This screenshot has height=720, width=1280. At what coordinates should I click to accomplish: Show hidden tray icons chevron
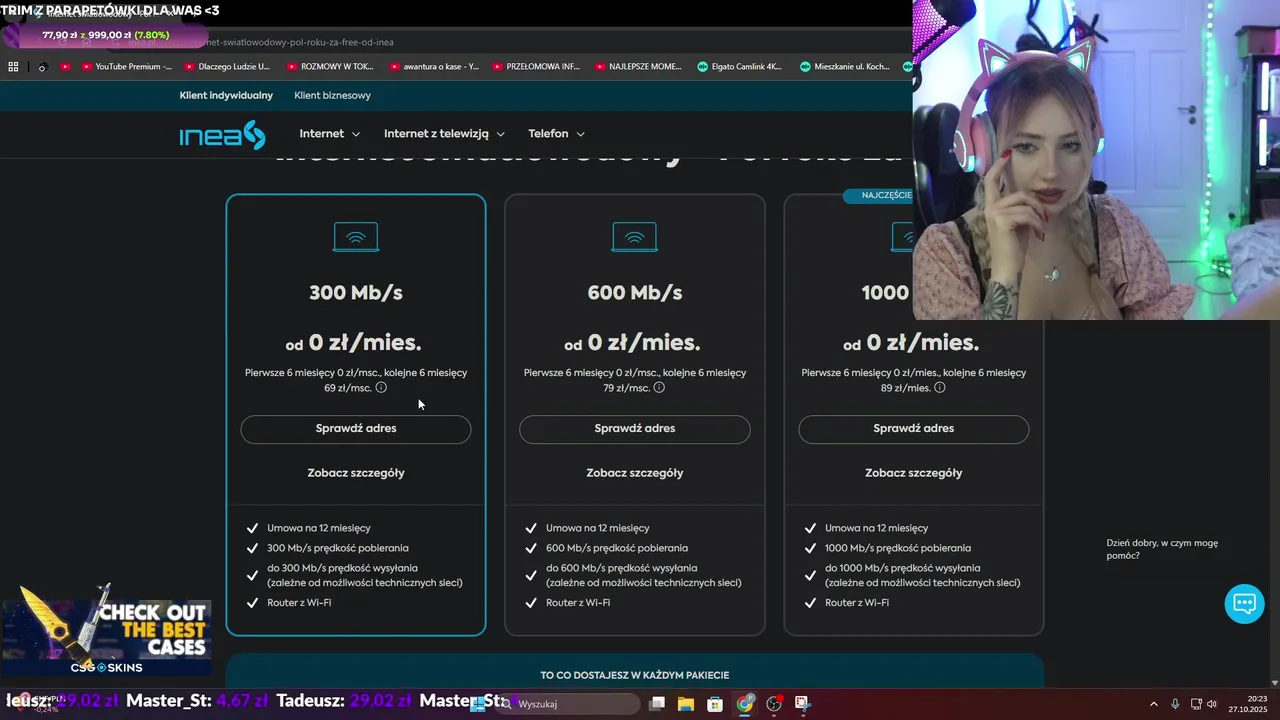tap(1153, 704)
